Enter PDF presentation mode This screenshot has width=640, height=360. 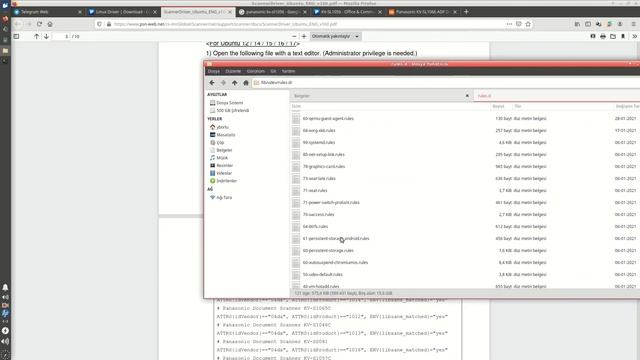tap(593, 36)
